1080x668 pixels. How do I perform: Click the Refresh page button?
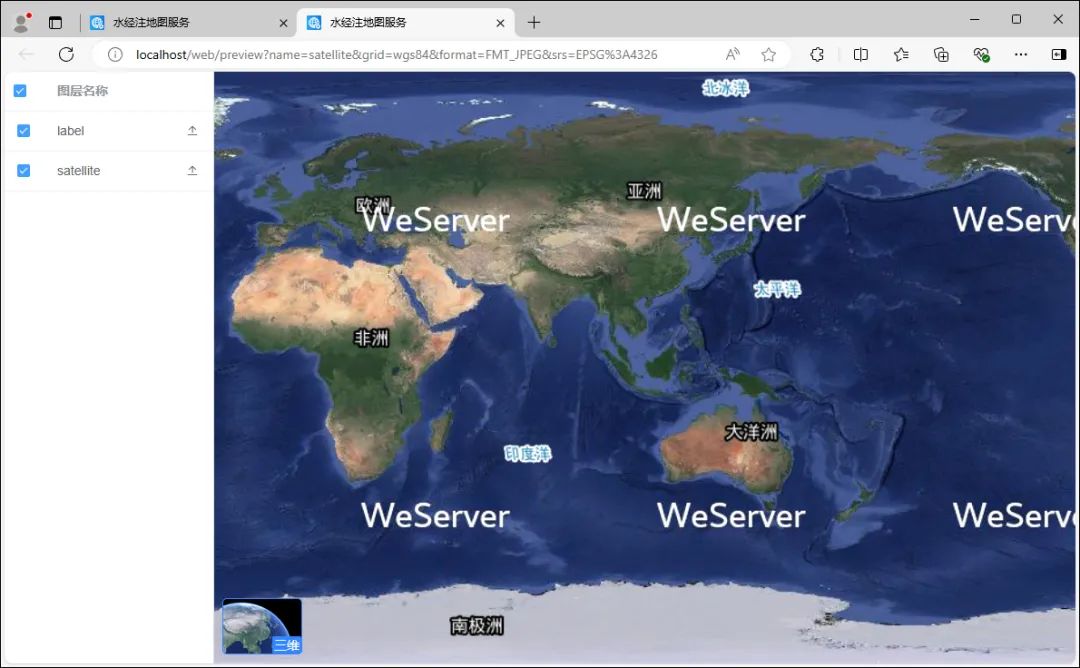point(66,55)
